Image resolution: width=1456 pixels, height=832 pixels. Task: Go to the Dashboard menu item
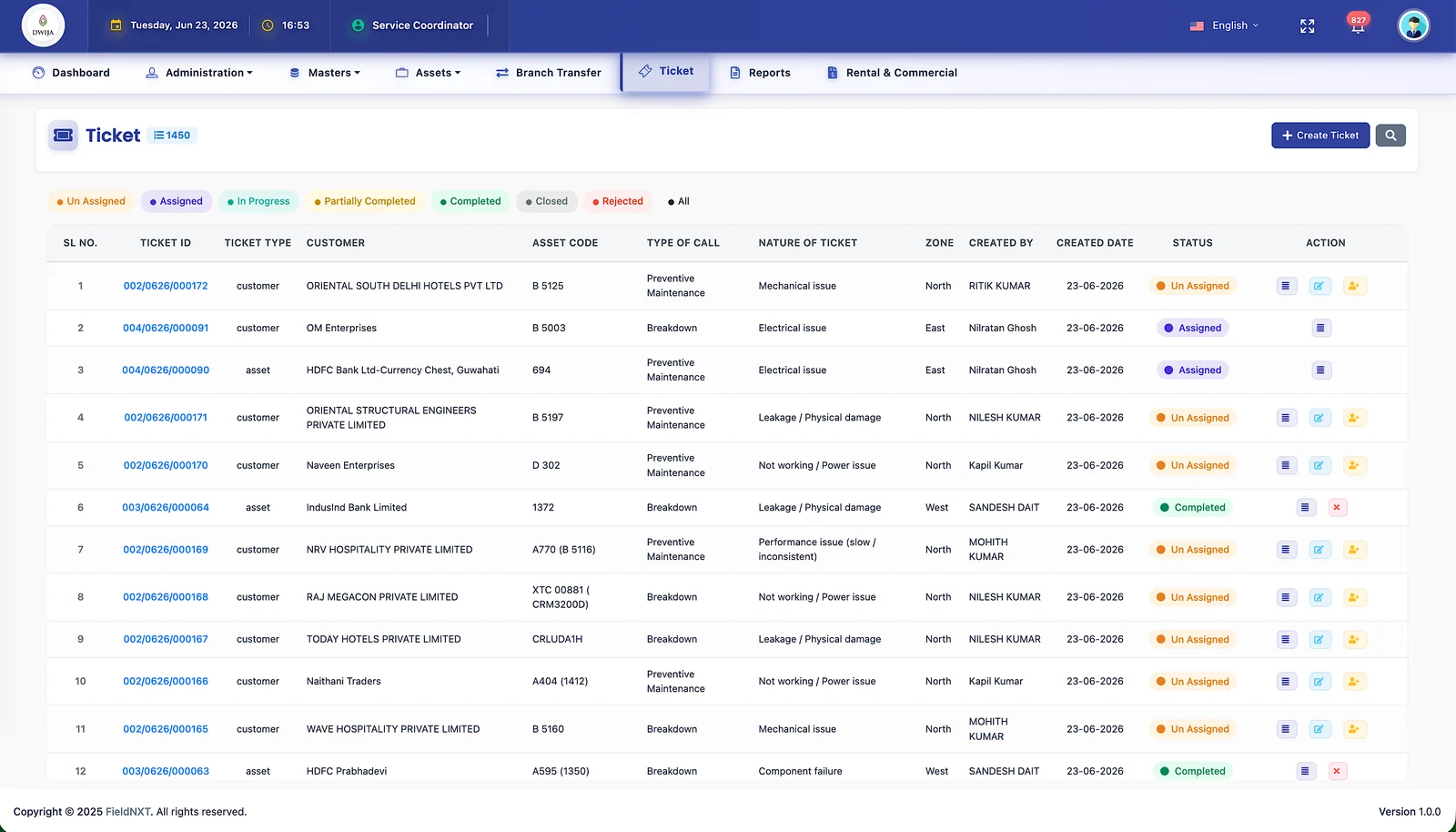click(71, 73)
